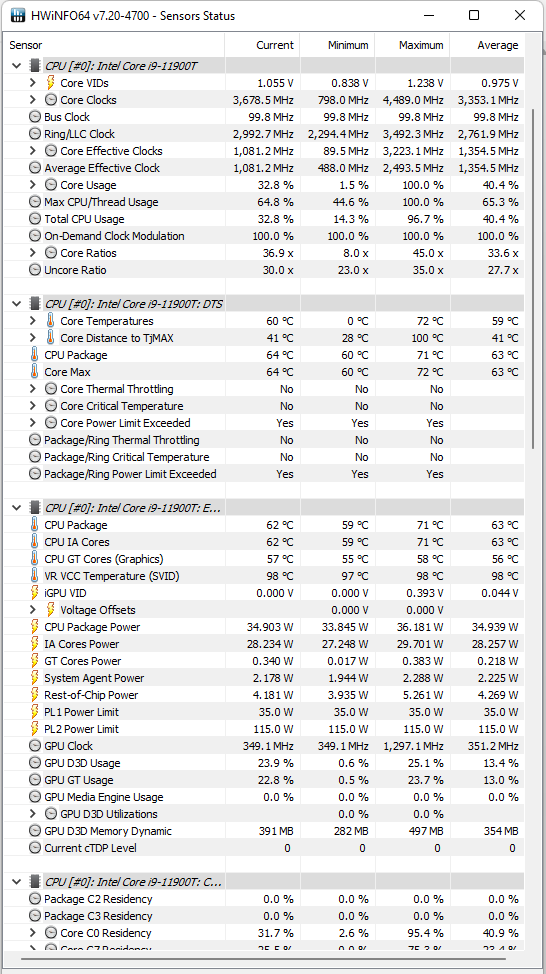Expand the Core Distance to TjMAX row
This screenshot has width=546, height=974.
pos(33,338)
